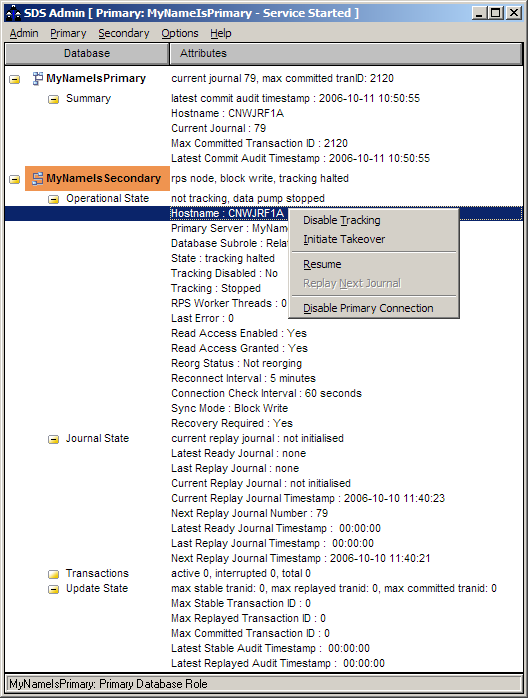
Task: Collapse the Summary section
Action: (x=53, y=99)
